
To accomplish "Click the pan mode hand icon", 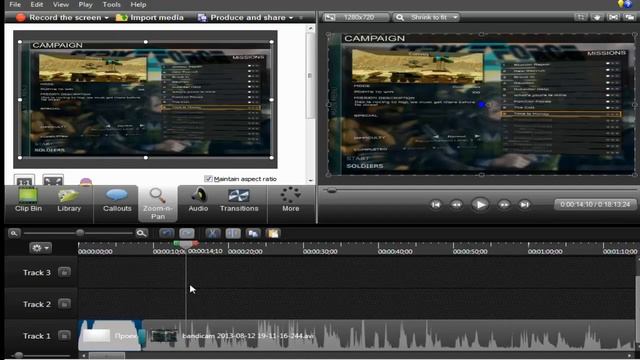I will coord(597,17).
